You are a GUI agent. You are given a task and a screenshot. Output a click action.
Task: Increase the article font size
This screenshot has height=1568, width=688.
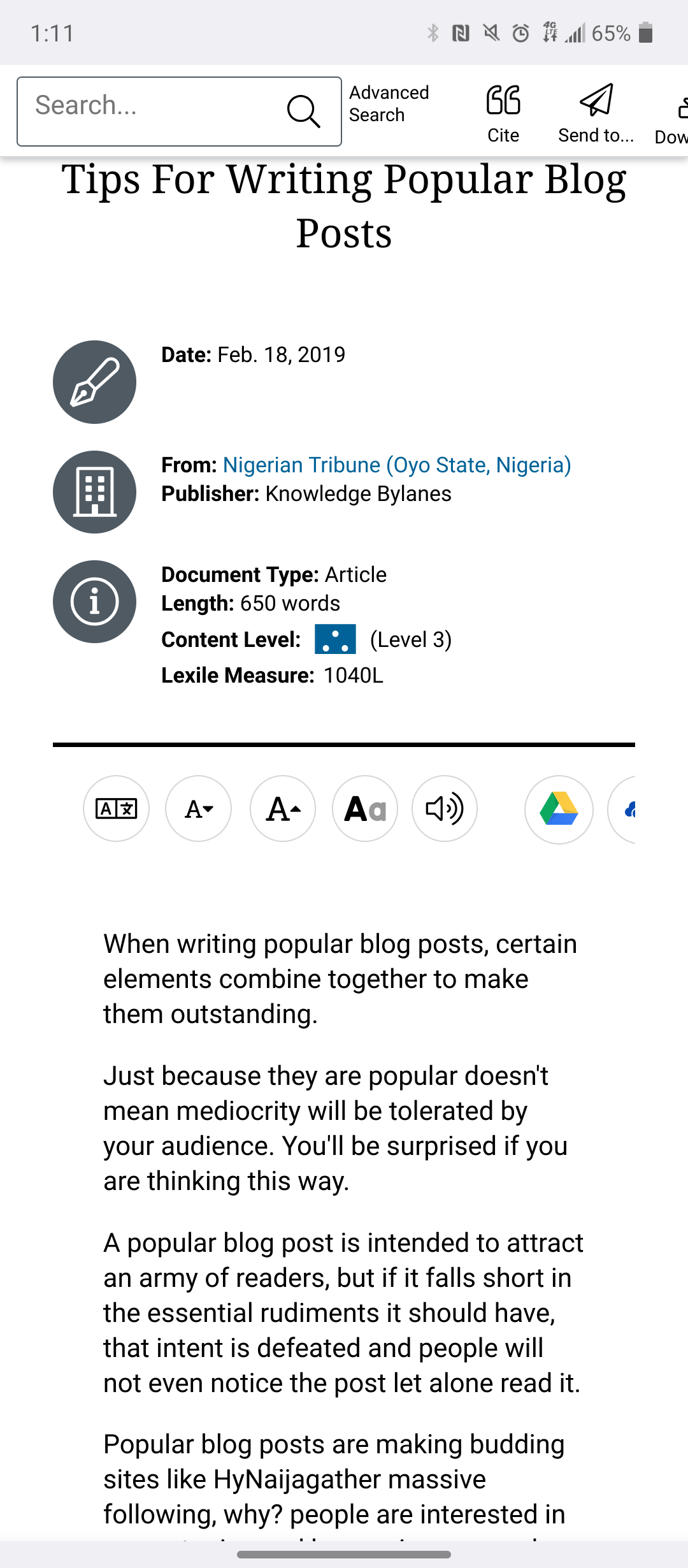coord(283,809)
